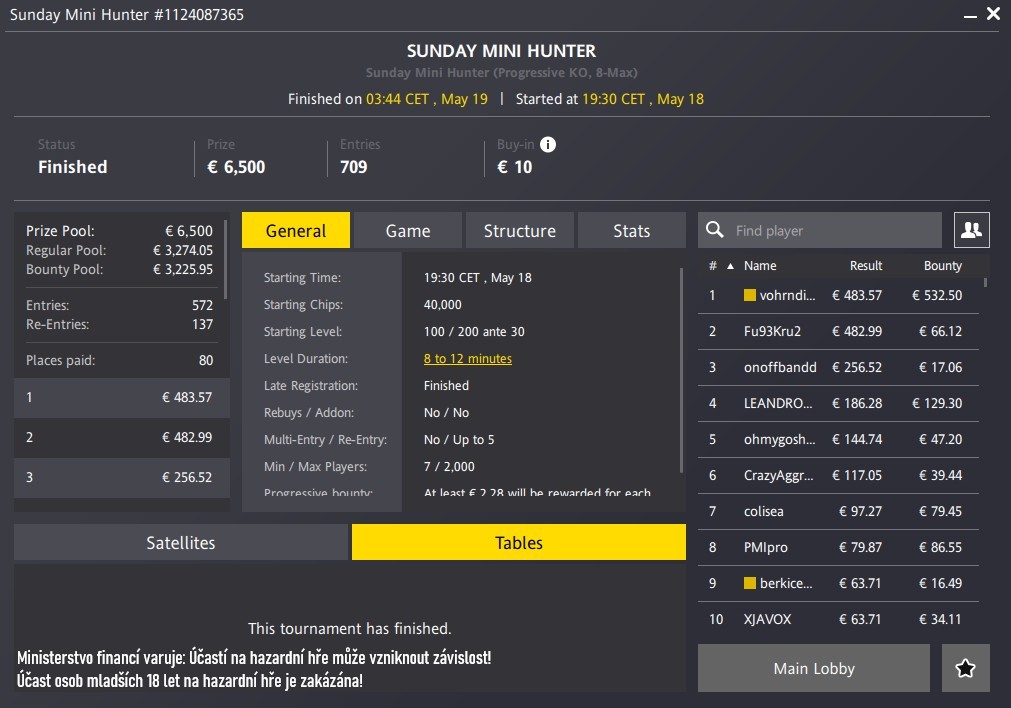Go to Main Lobby

(813, 669)
